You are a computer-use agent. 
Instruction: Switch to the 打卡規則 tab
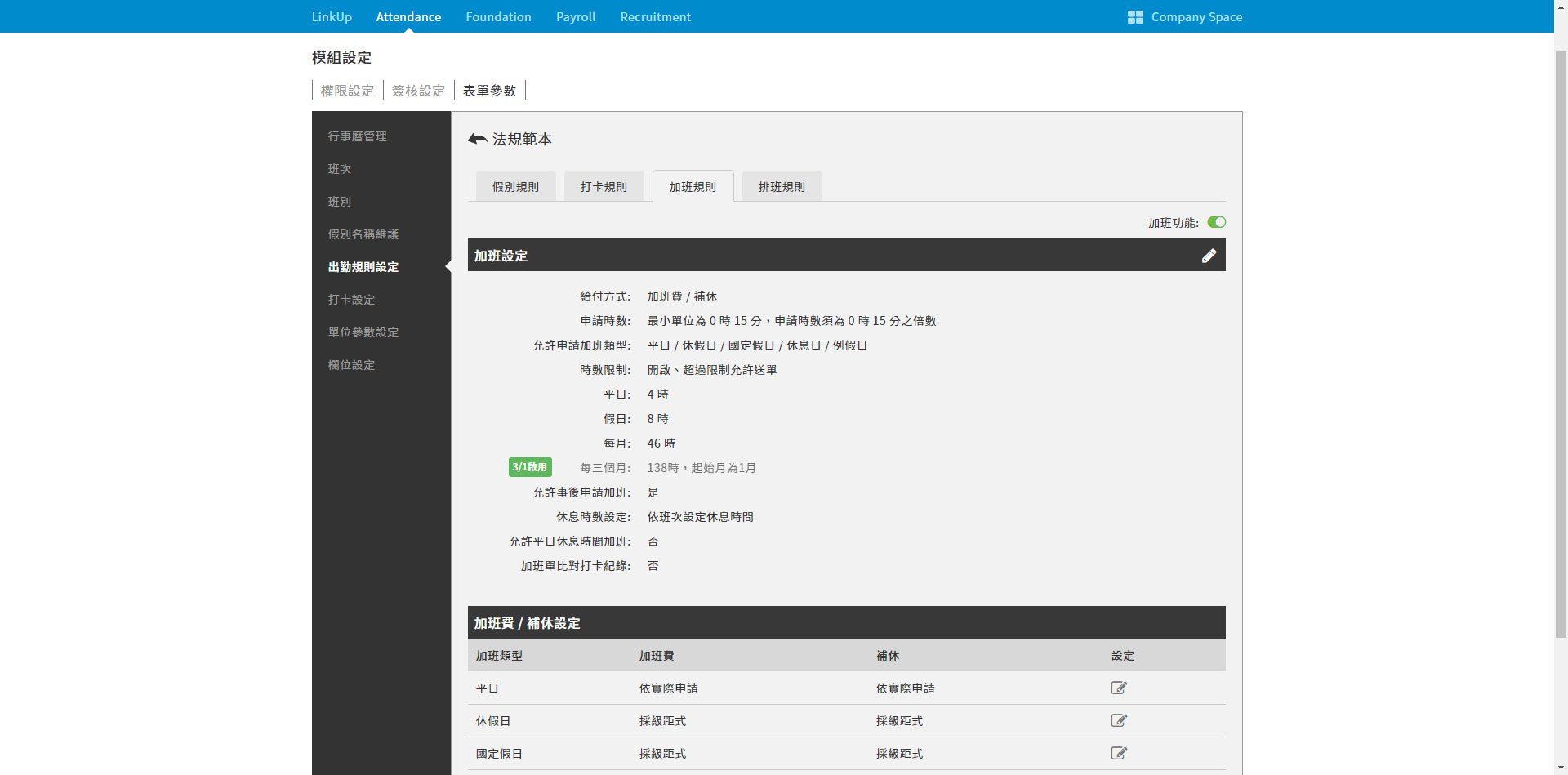(604, 186)
